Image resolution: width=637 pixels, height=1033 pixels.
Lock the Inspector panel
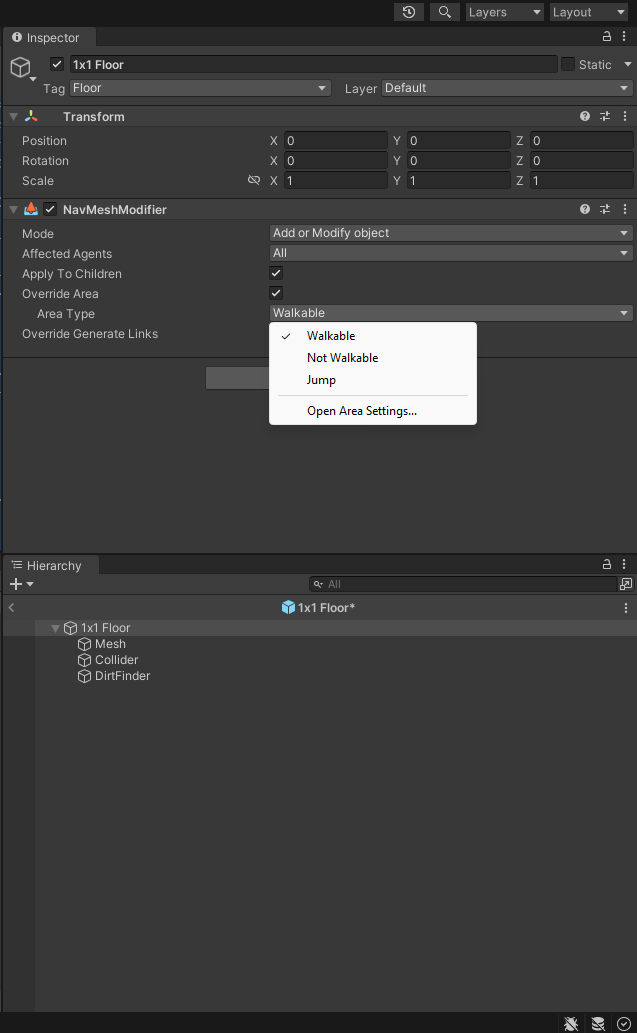tap(607, 37)
